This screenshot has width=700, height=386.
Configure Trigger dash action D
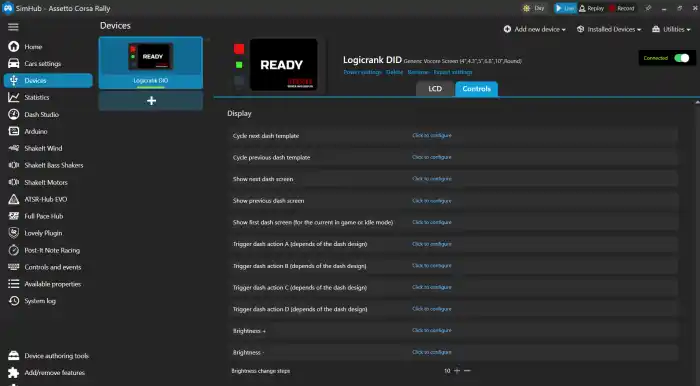tap(432, 309)
